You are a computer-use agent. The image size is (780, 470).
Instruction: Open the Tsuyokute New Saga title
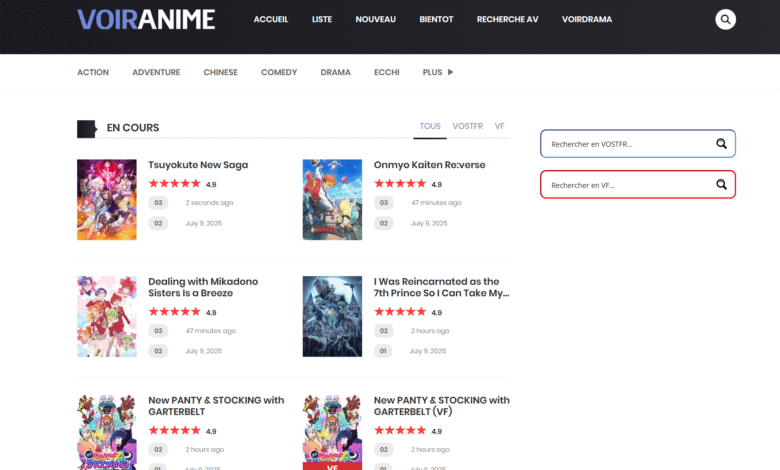click(198, 165)
